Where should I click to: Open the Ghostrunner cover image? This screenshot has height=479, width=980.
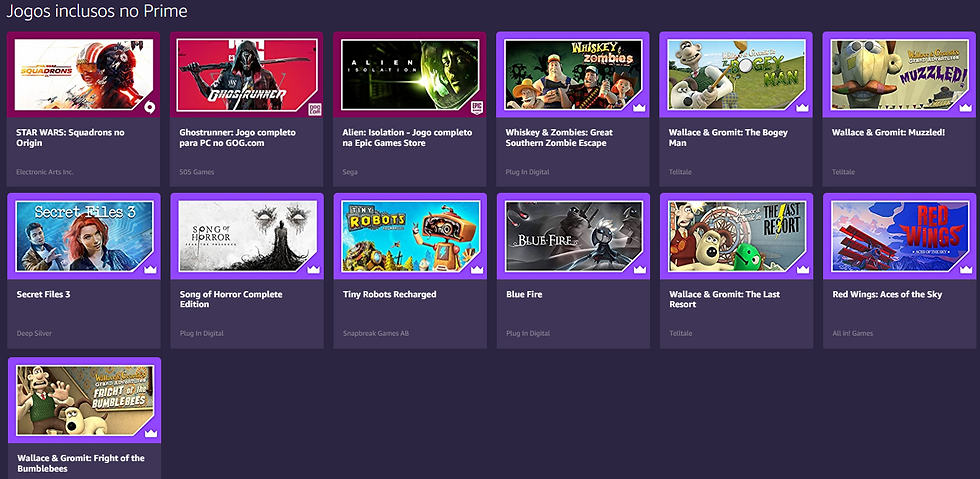click(x=247, y=74)
